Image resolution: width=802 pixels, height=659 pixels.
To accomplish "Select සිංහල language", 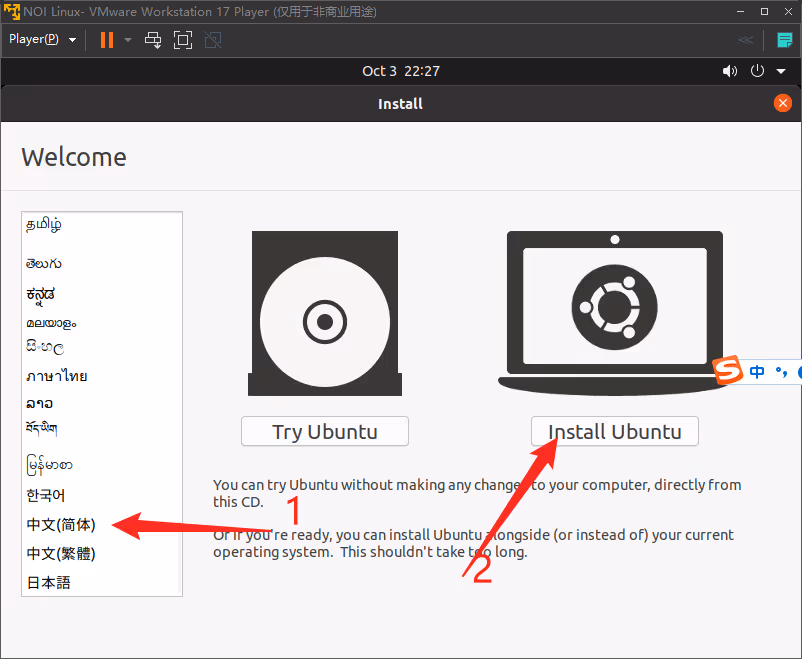I will [x=45, y=347].
